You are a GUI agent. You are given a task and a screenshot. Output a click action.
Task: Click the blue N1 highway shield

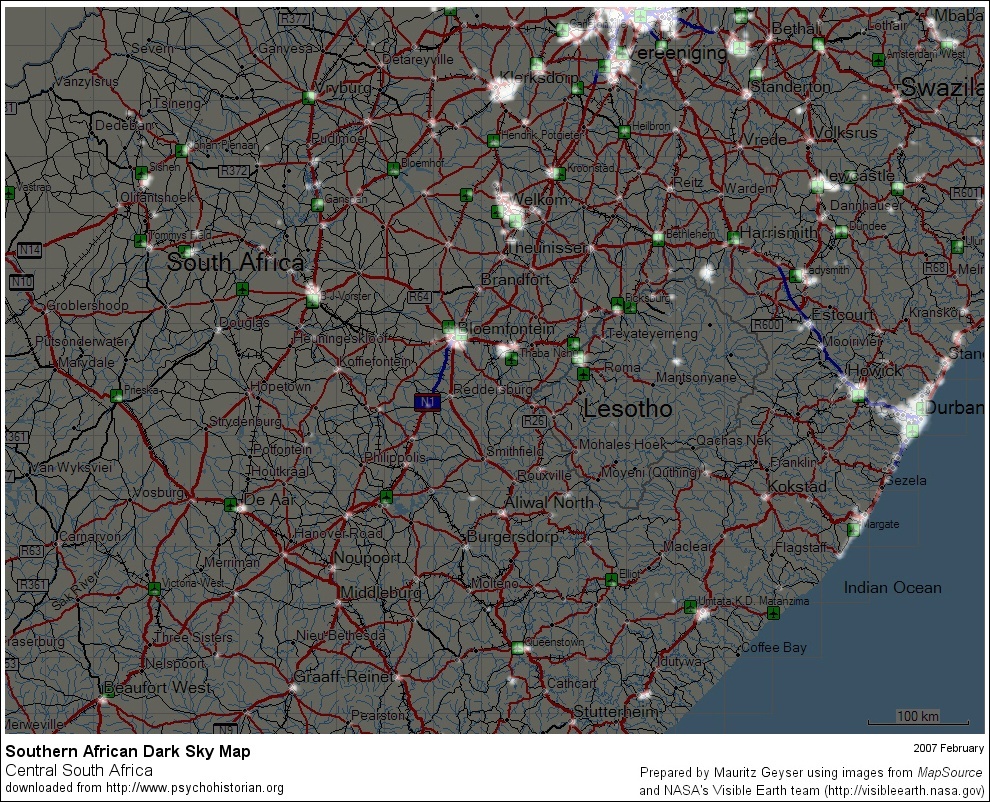(x=427, y=402)
